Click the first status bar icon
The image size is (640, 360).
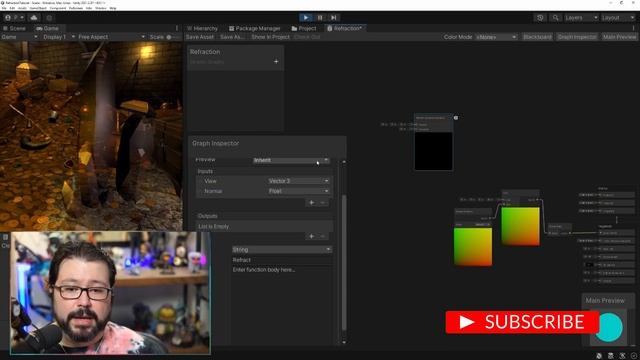pyautogui.click(x=599, y=356)
